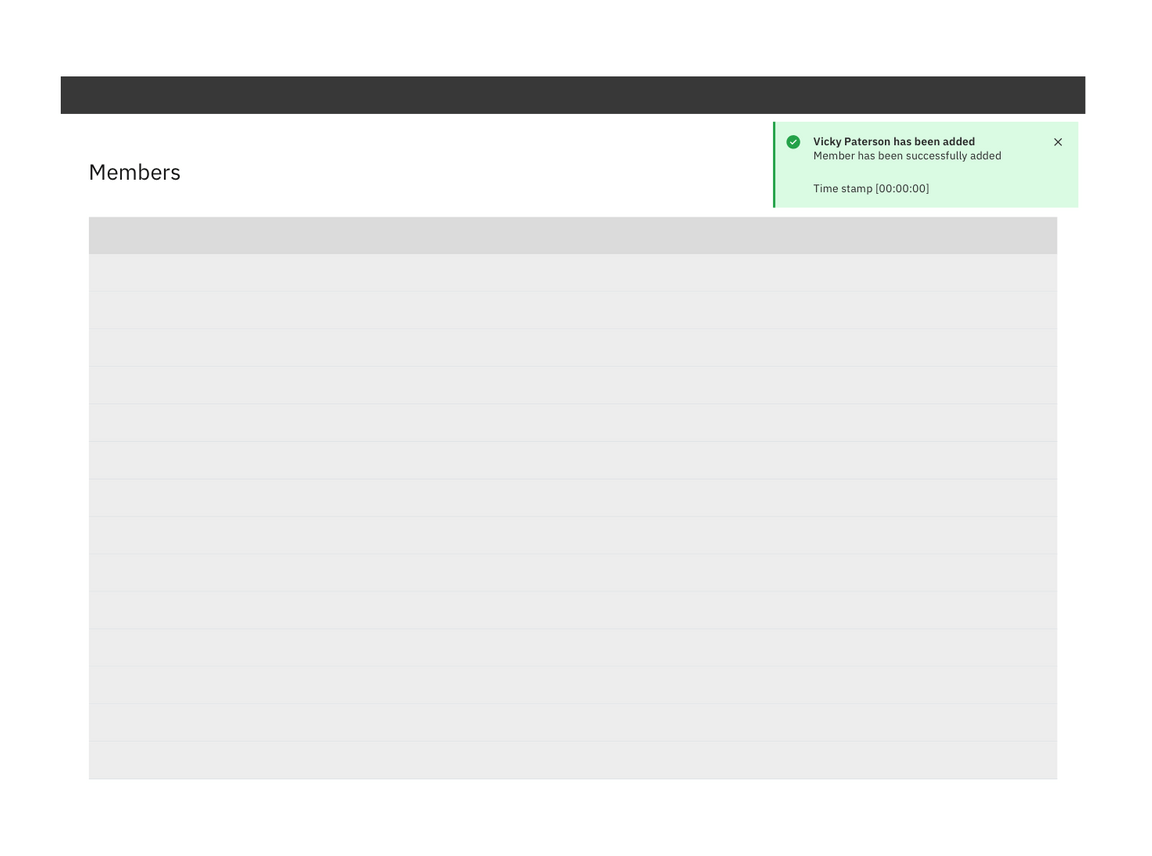
Task: Click the dark navigation bar
Action: tap(573, 94)
